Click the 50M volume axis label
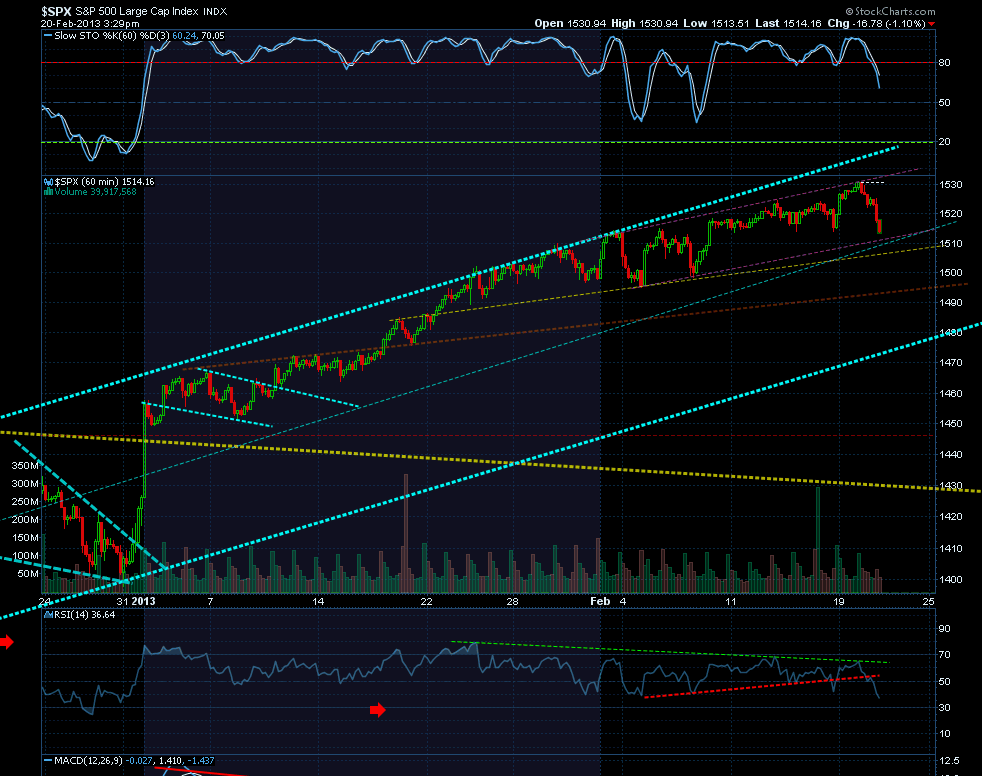The width and height of the screenshot is (982, 776). (28, 574)
